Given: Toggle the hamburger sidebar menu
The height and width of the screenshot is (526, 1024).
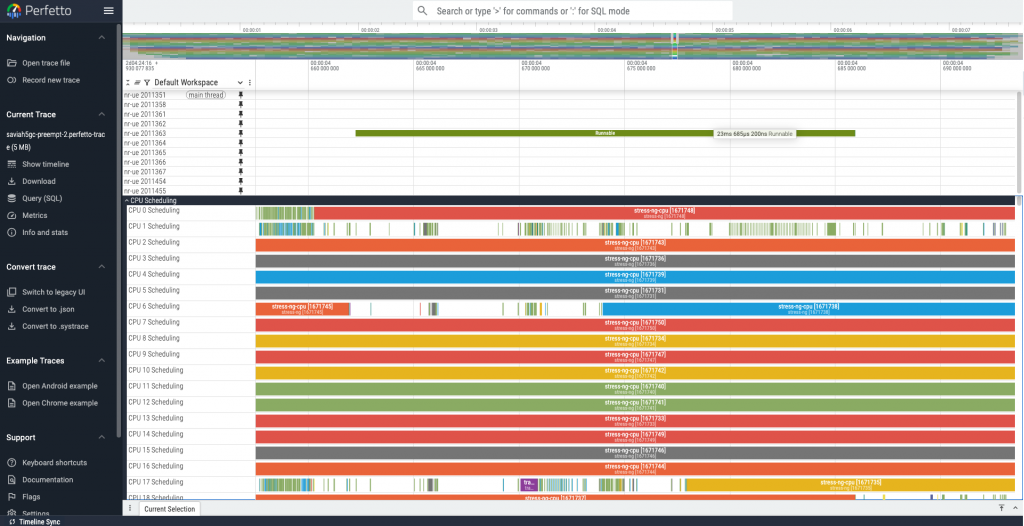Looking at the screenshot, I should coord(108,11).
